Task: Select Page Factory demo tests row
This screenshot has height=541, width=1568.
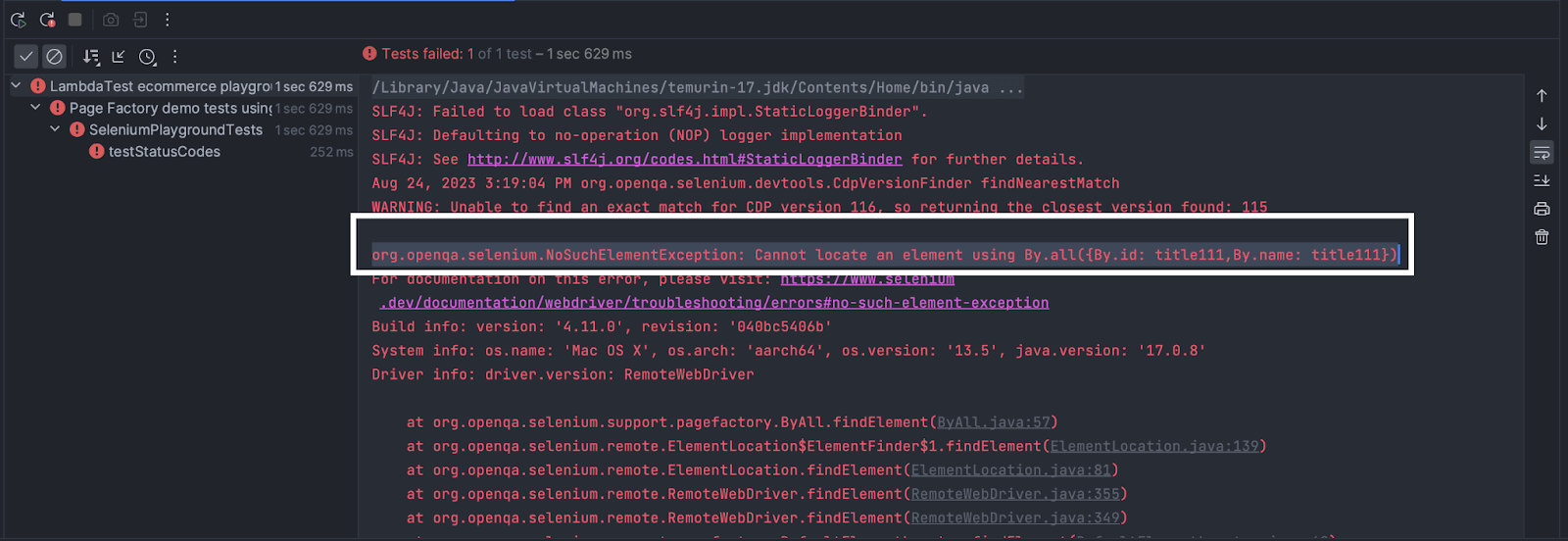Action: tap(181, 108)
